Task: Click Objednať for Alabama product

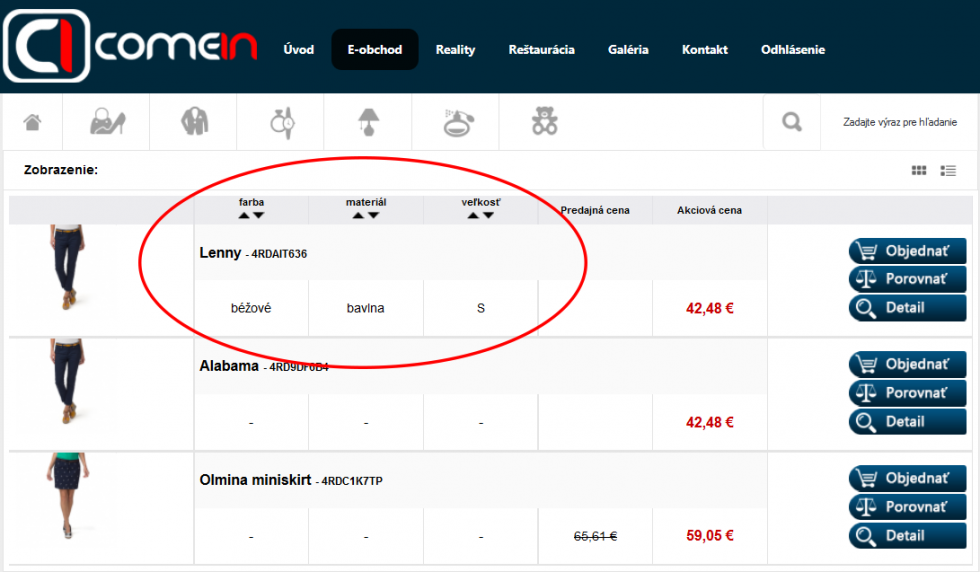Action: point(907,364)
